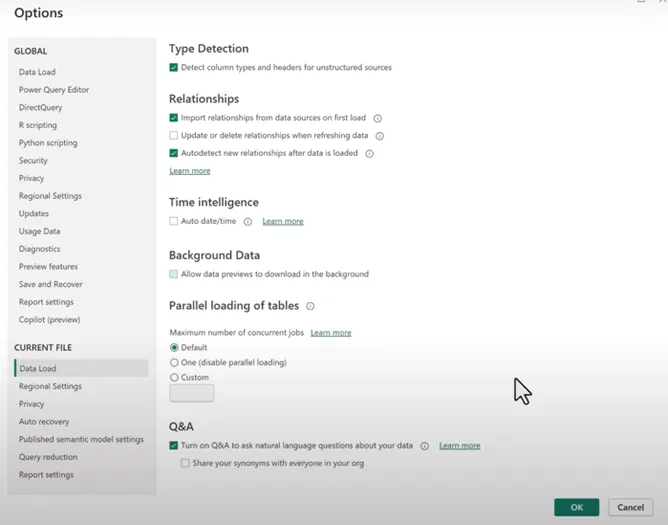
Task: Open Learn more link for Q&A
Action: [x=460, y=446]
